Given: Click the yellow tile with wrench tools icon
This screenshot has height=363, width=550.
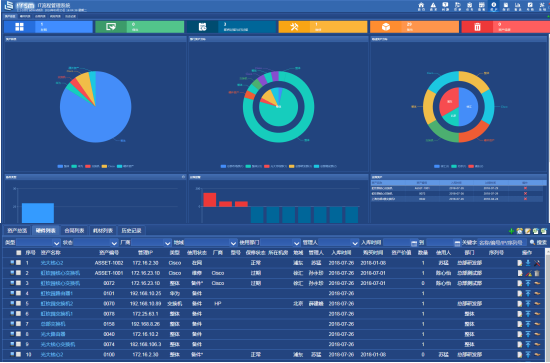Looking at the screenshot, I should (x=323, y=27).
